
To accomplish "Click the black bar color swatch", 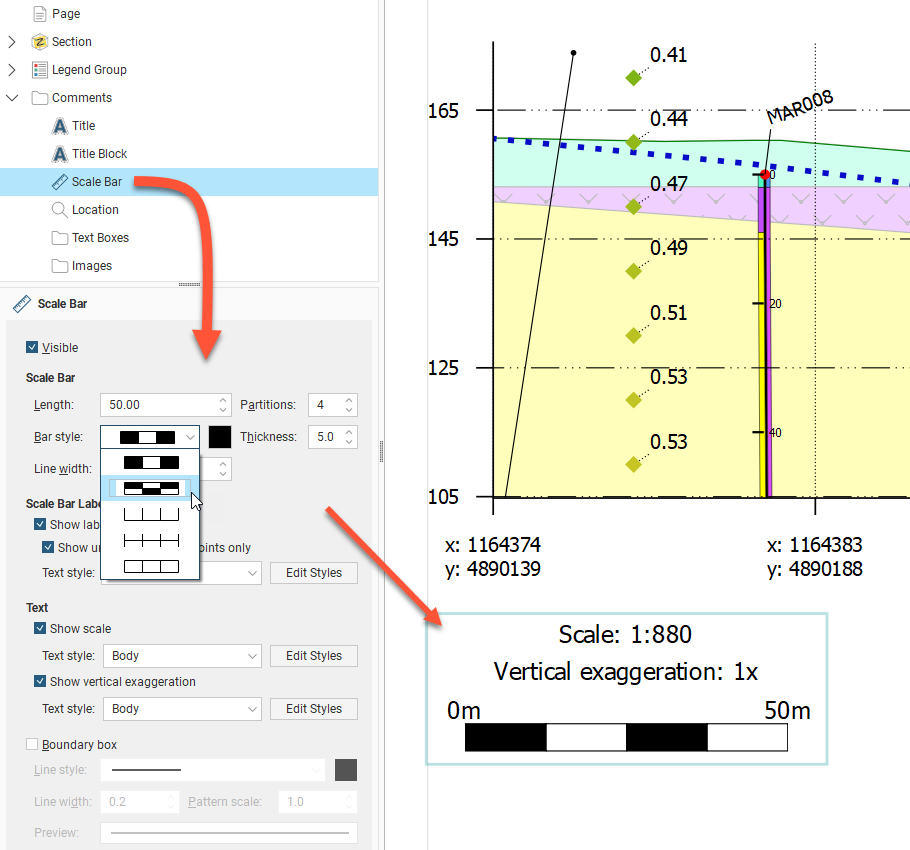I will 220,437.
